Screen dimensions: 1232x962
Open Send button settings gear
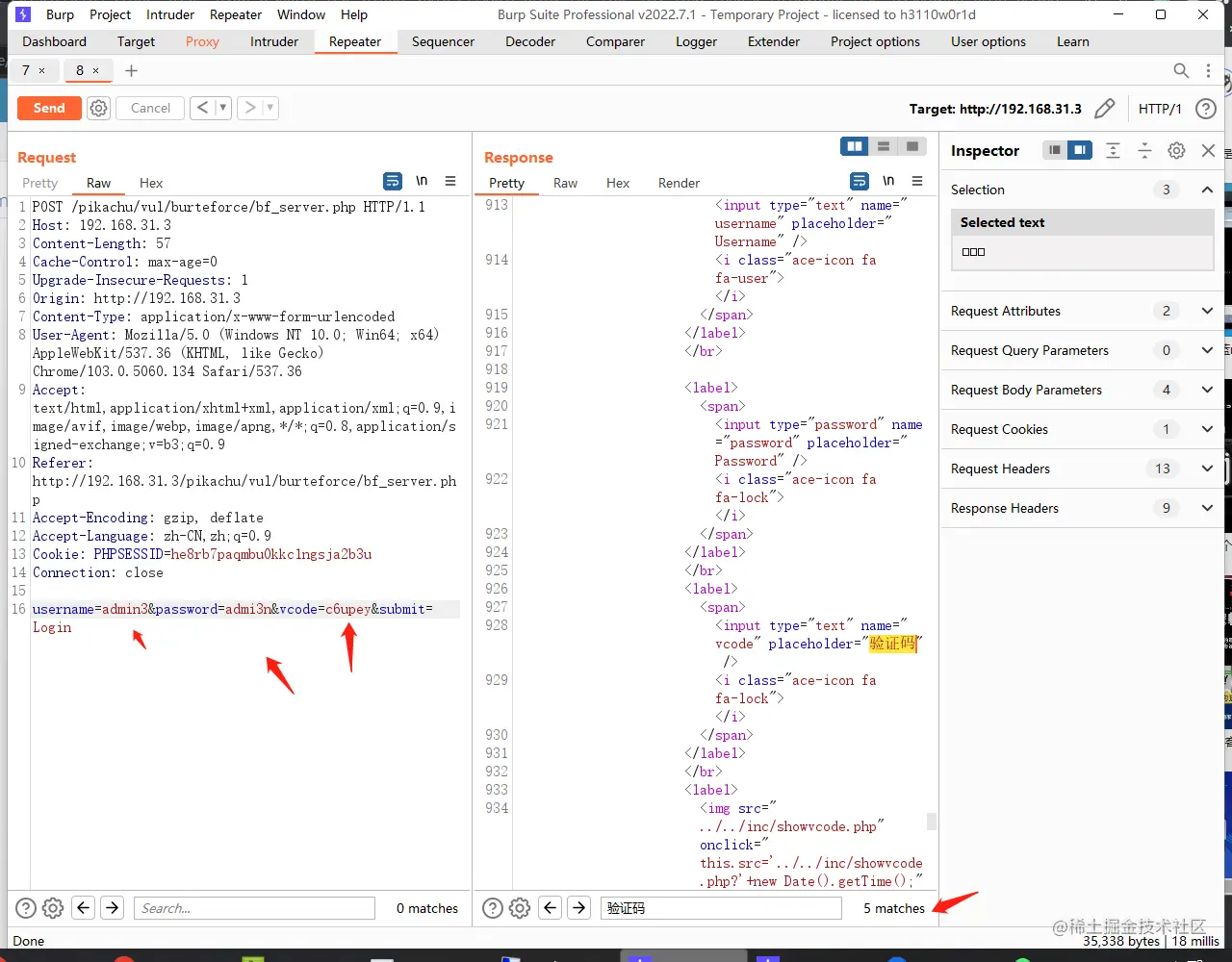click(x=98, y=108)
